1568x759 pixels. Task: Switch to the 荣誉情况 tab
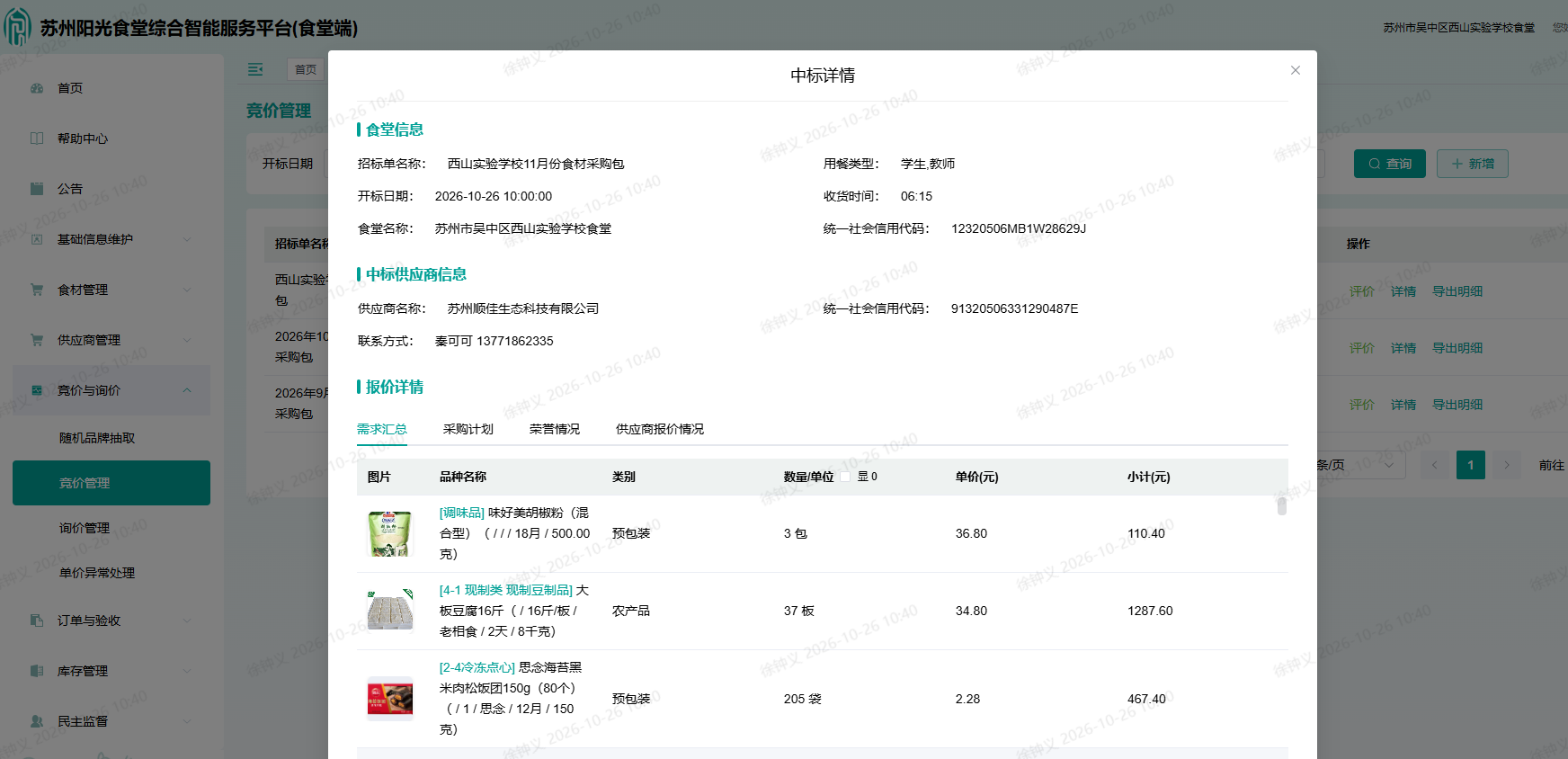pos(555,429)
